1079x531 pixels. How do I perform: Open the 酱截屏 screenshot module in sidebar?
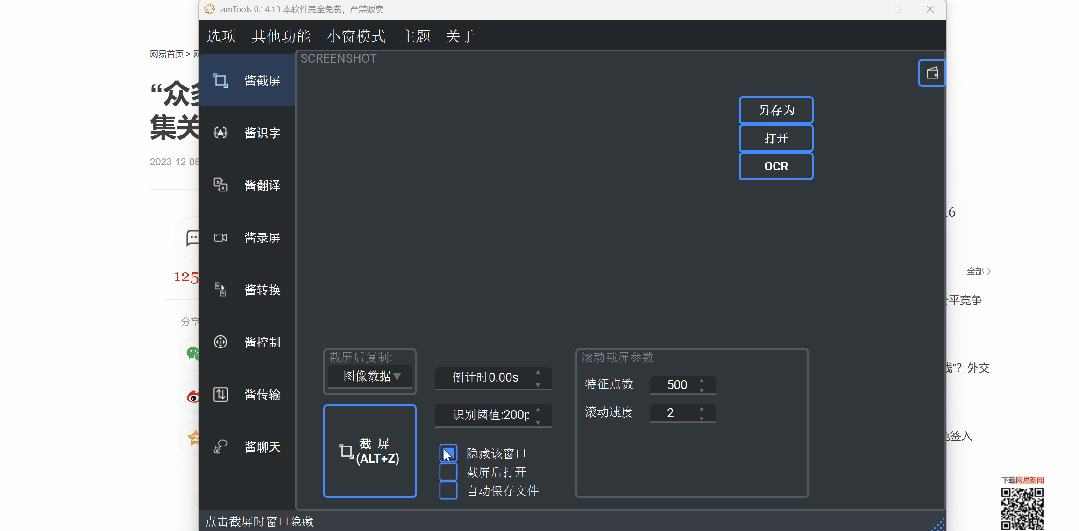tap(247, 80)
